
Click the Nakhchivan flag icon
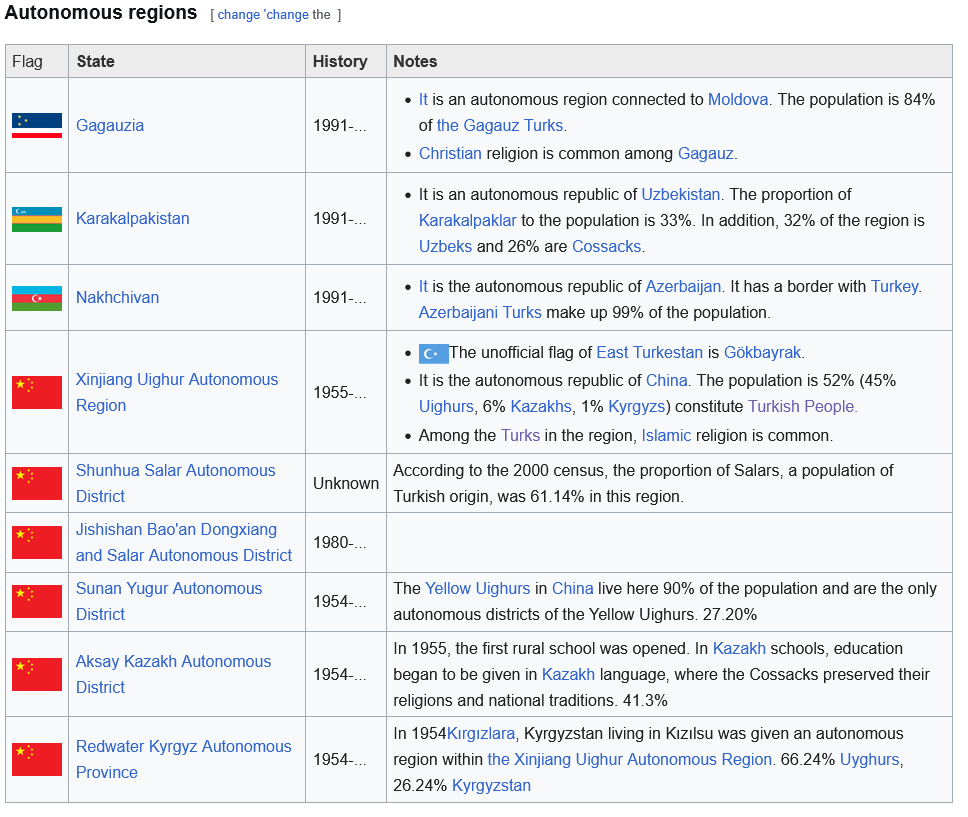37,298
